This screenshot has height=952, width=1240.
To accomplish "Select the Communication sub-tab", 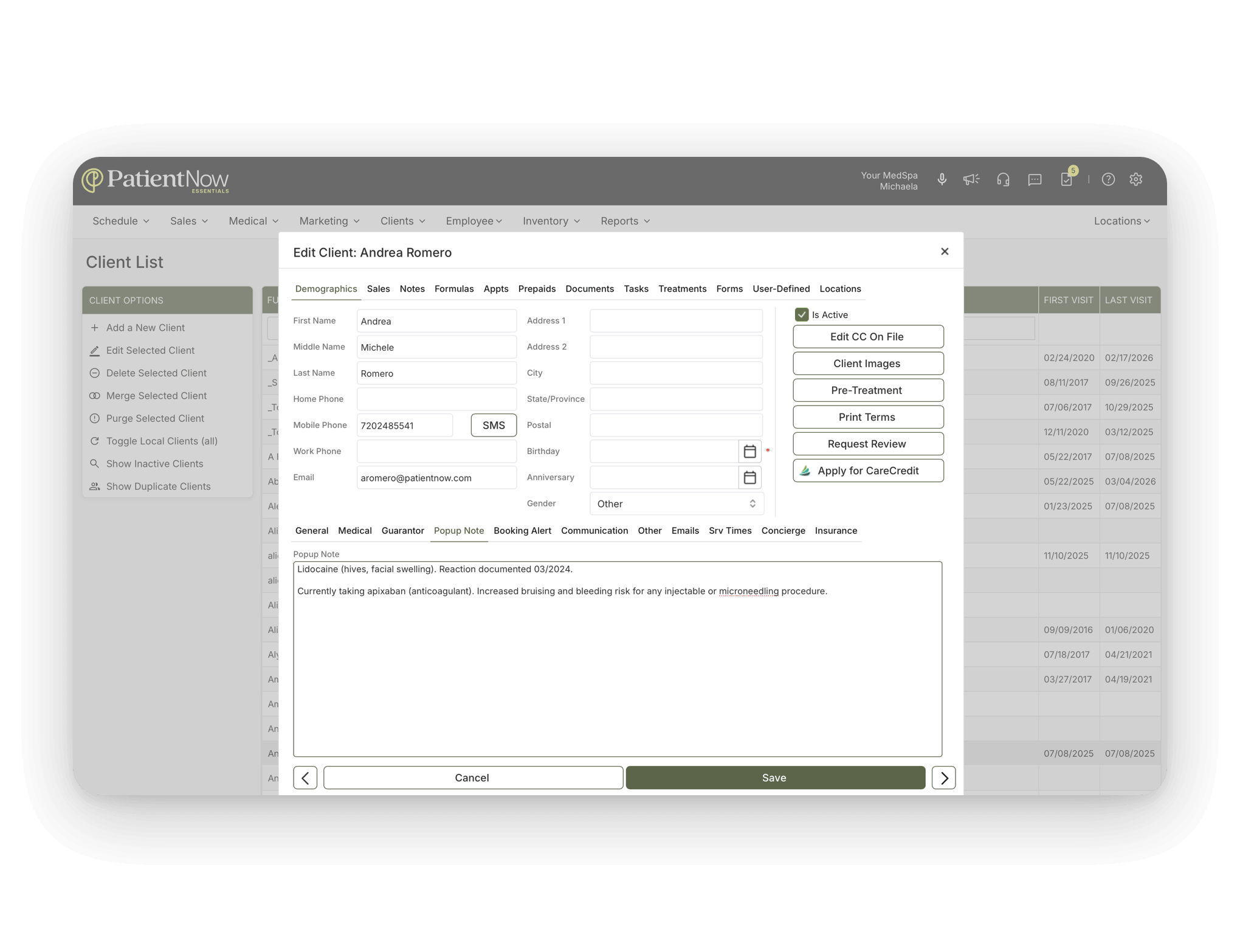I will click(594, 531).
